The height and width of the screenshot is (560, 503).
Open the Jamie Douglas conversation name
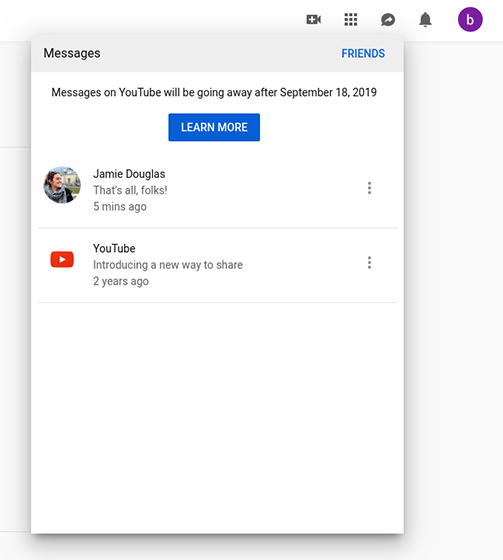(x=129, y=174)
